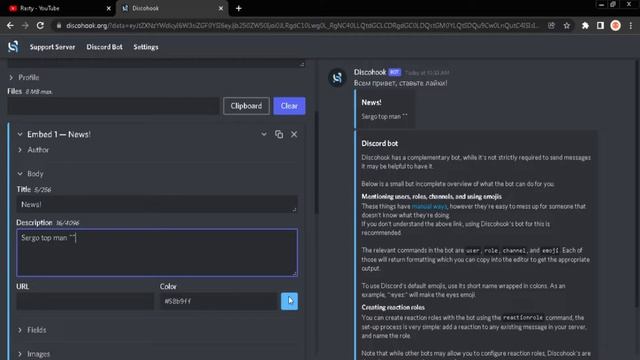Open the Settings menu item
640x360 pixels.
146,47
